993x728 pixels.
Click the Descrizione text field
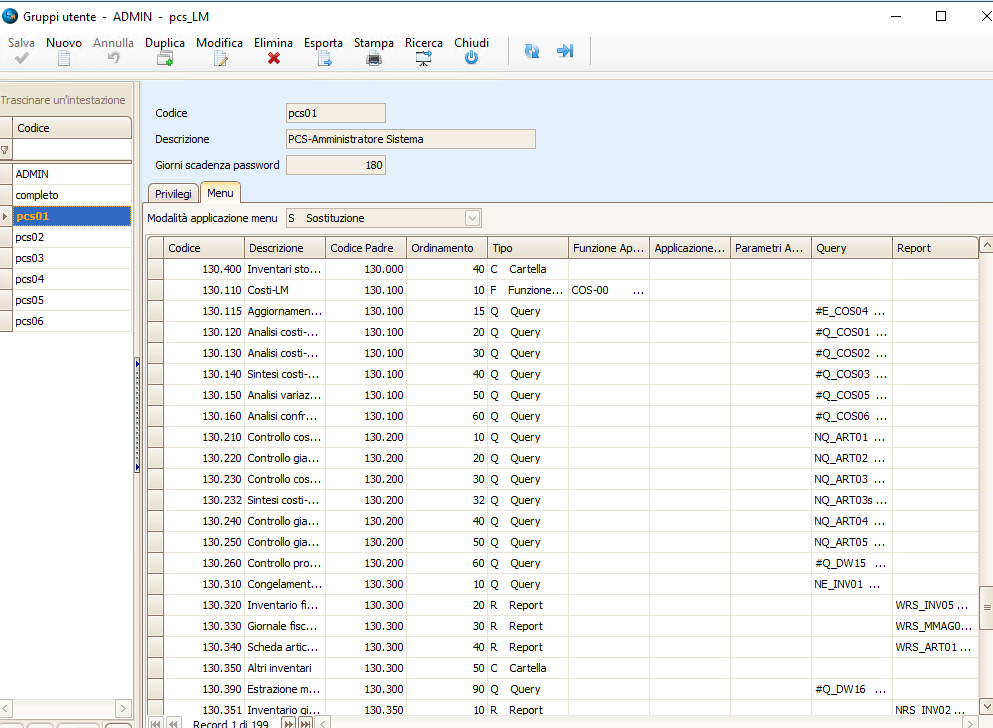pos(410,139)
